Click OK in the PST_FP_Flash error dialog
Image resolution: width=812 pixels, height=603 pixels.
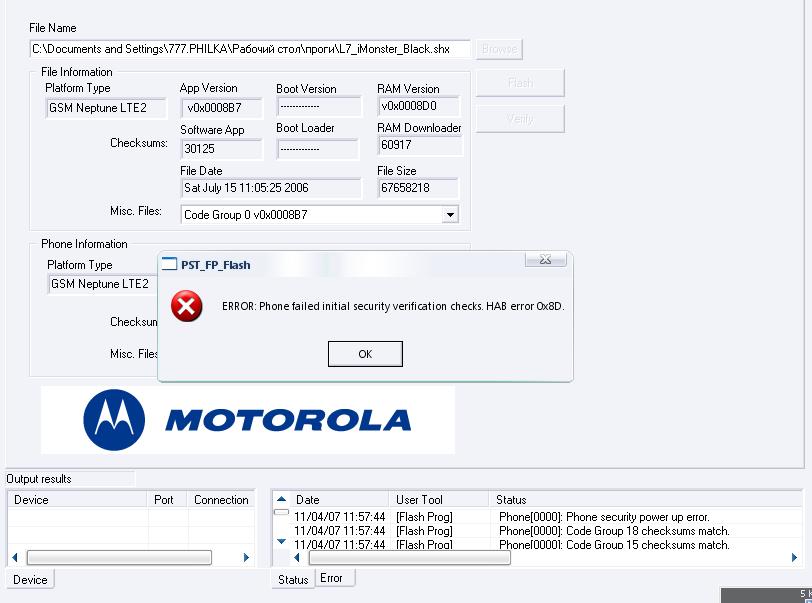(x=365, y=354)
